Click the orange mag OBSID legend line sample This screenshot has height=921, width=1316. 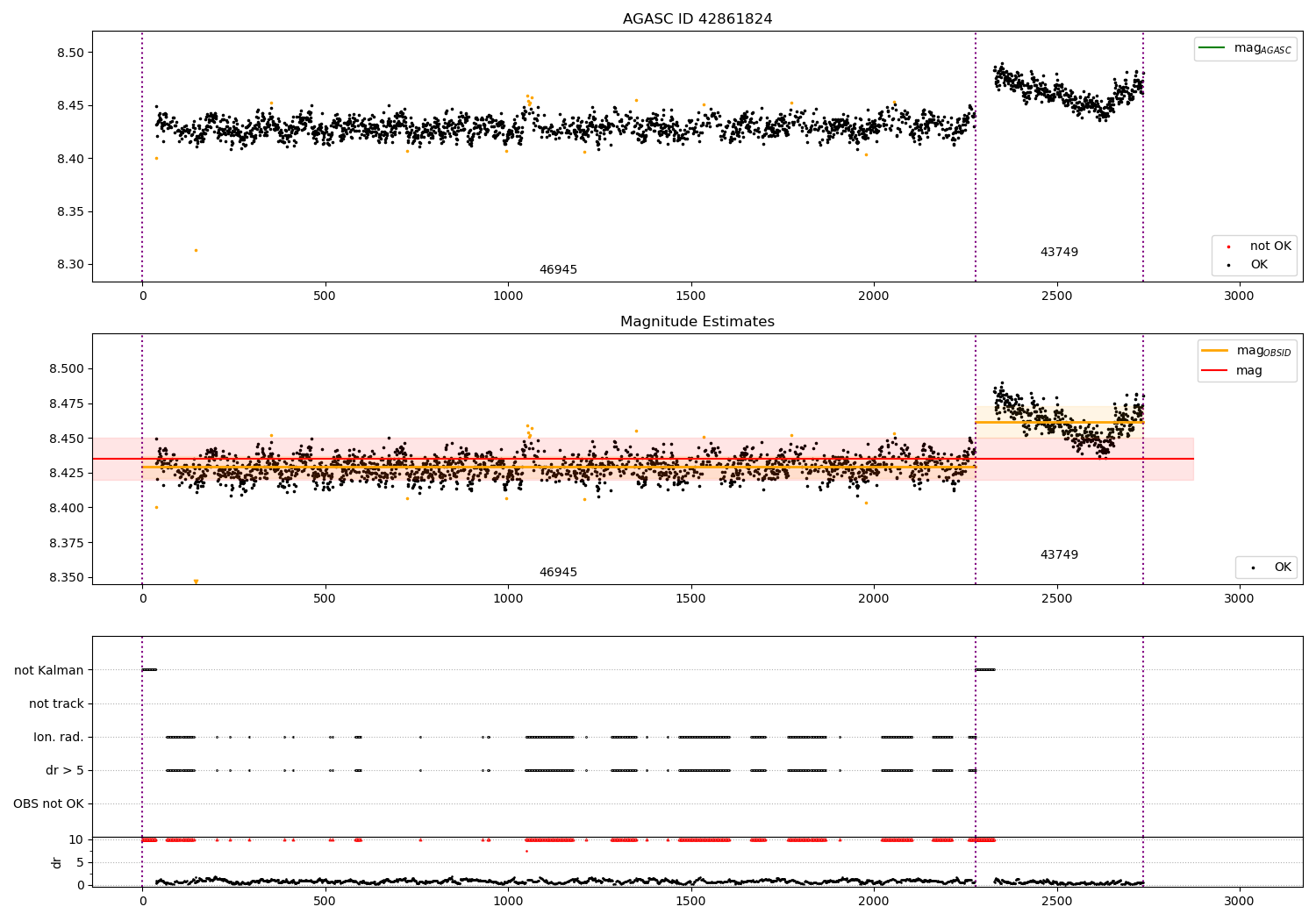1215,351
